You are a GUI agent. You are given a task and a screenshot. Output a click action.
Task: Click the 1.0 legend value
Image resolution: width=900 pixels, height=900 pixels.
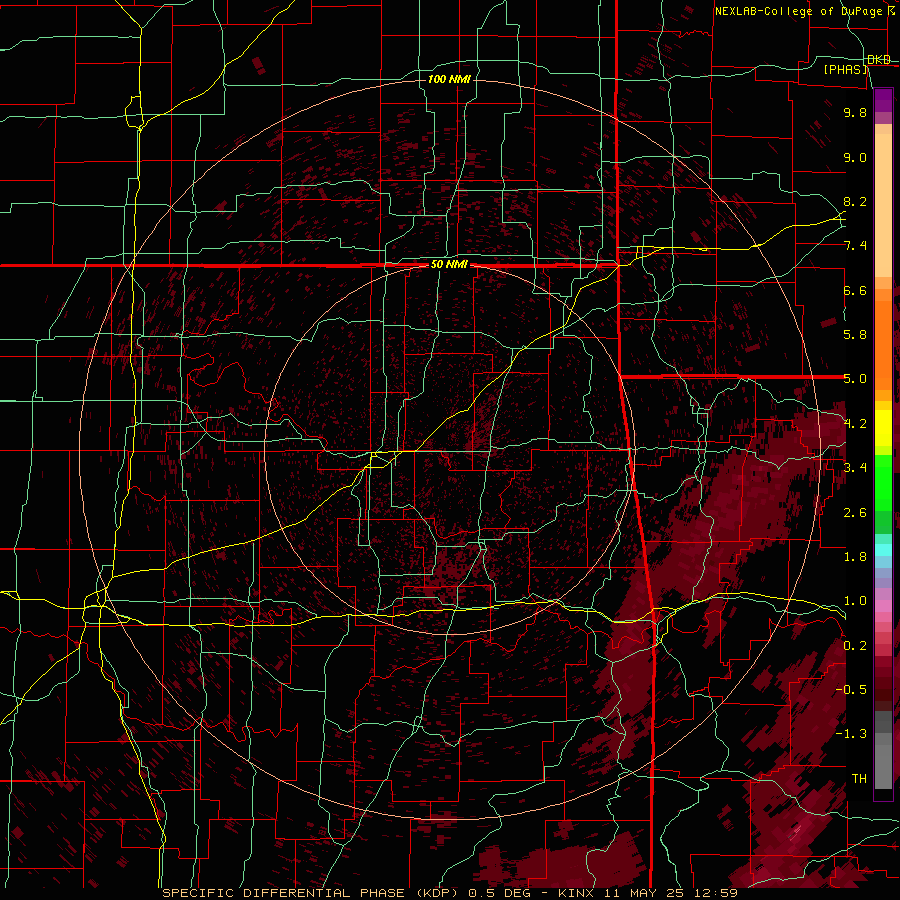pyautogui.click(x=855, y=601)
